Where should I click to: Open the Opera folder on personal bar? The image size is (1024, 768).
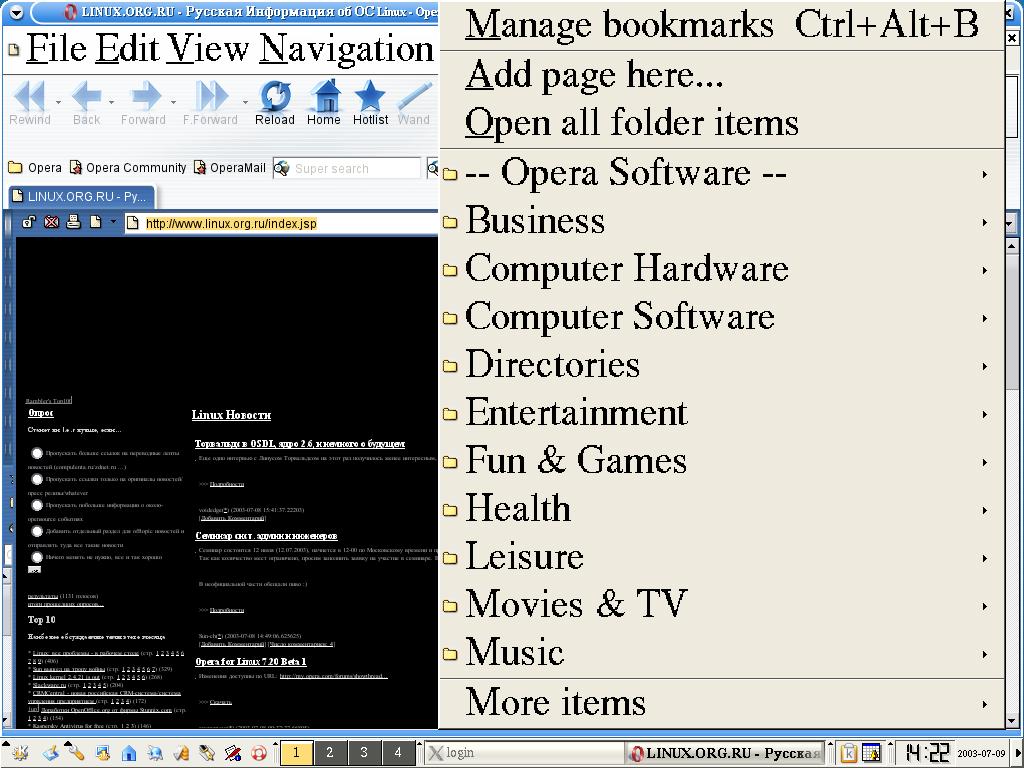(35, 168)
